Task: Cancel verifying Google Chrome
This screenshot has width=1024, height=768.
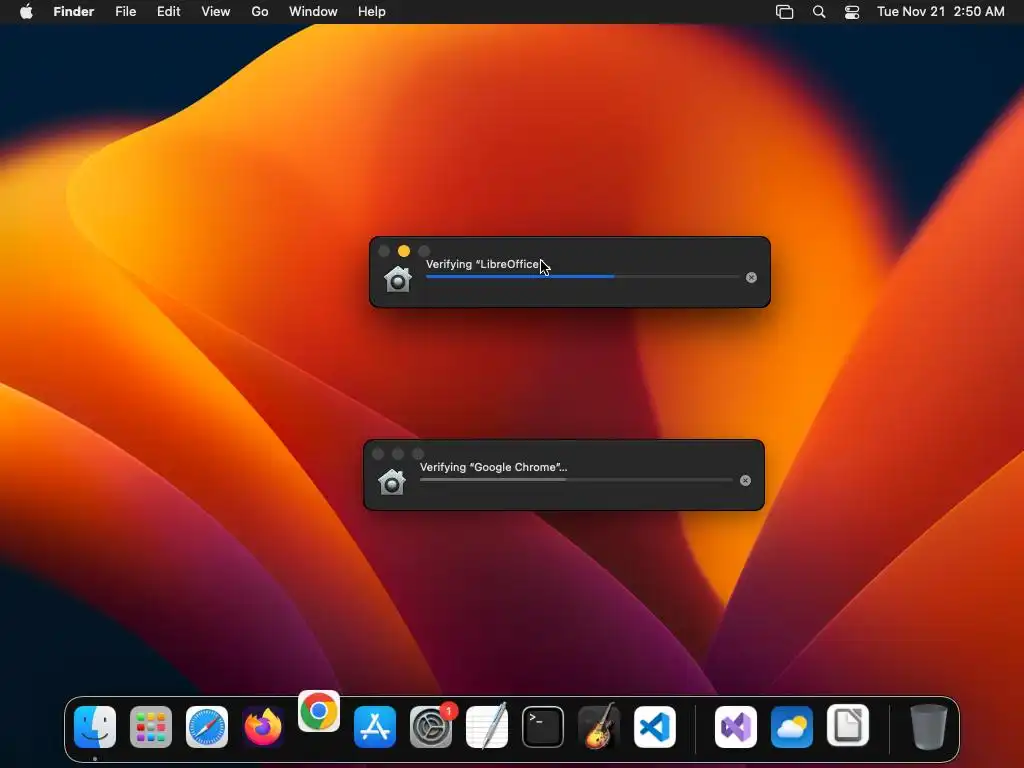Action: [746, 481]
